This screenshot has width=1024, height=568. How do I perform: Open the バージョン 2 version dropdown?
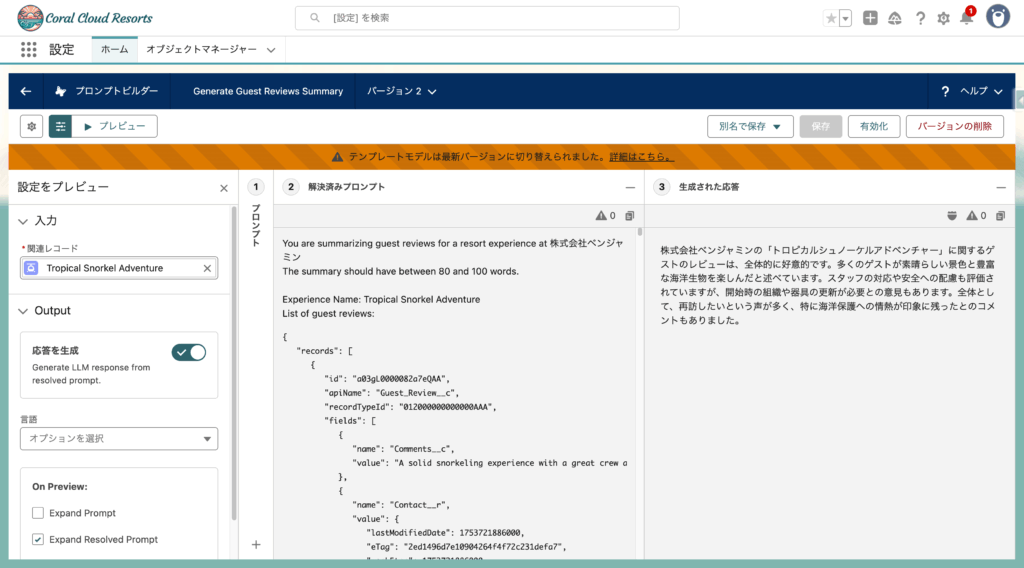click(402, 91)
